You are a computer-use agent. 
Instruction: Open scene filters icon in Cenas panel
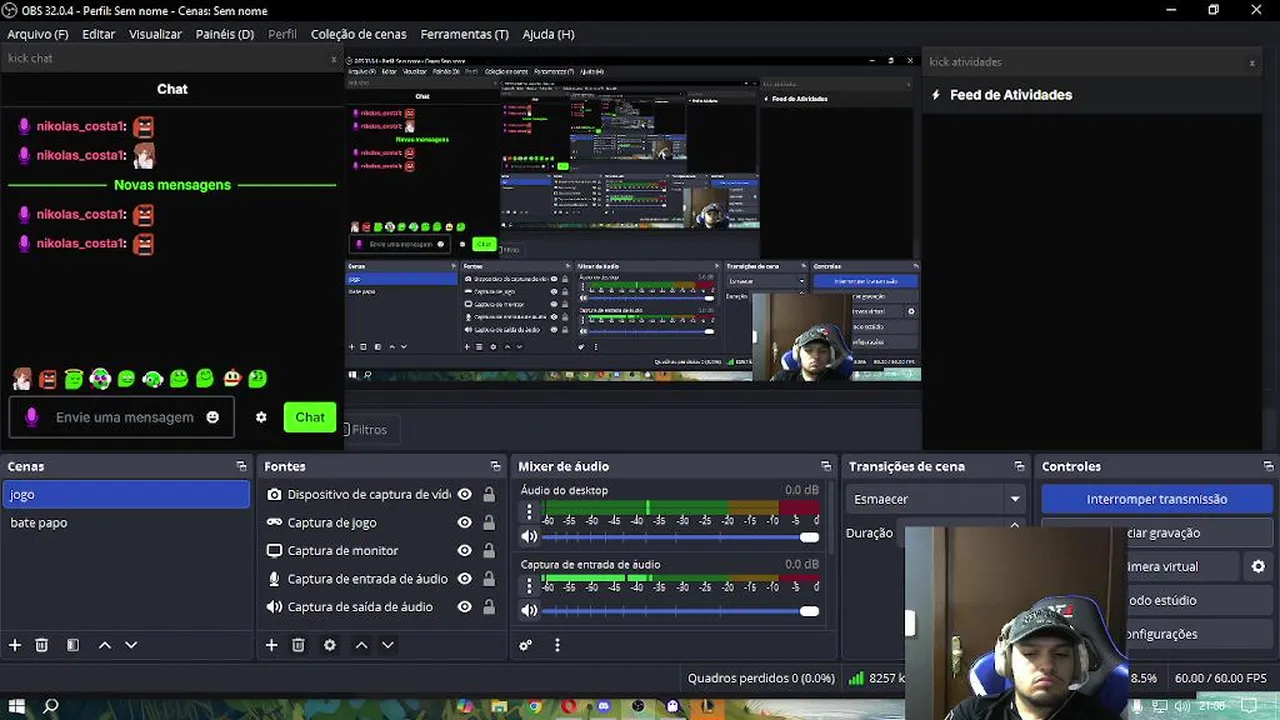pos(73,645)
